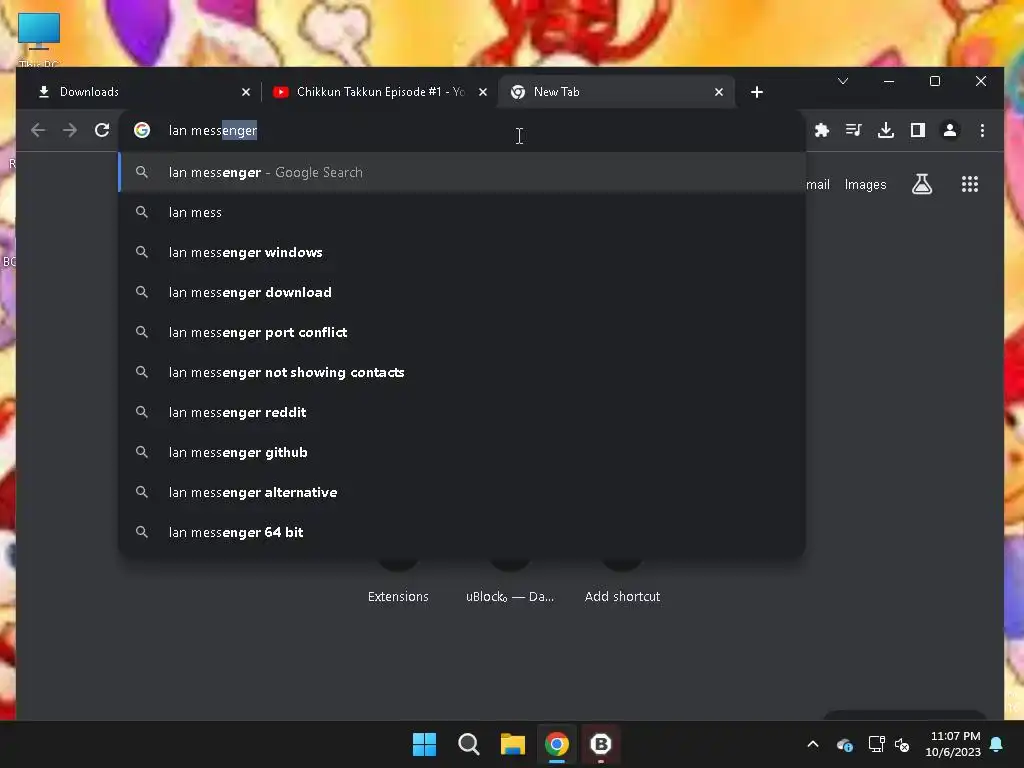Select the This PC desktop icon
Image resolution: width=1024 pixels, height=768 pixels.
click(x=39, y=40)
